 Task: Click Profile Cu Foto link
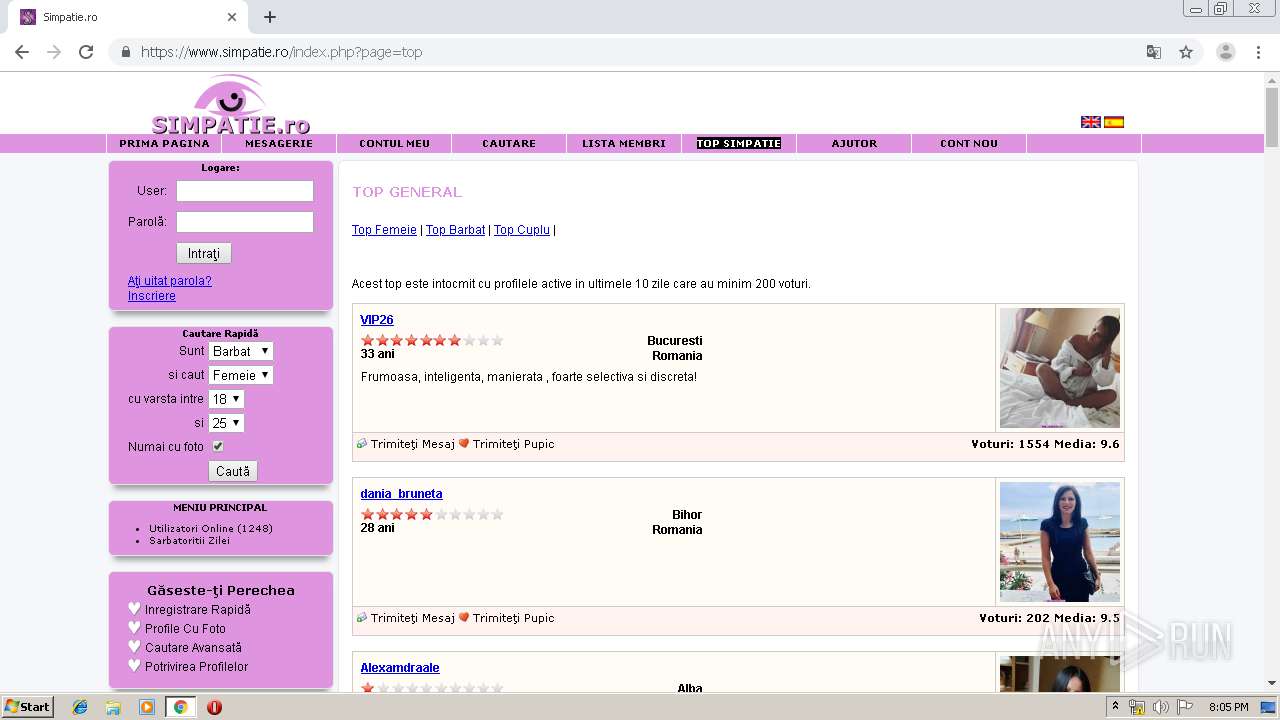point(185,629)
